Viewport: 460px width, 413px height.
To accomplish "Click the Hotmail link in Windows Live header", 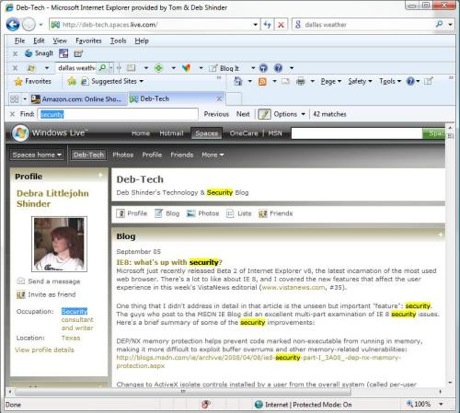I will 171,133.
